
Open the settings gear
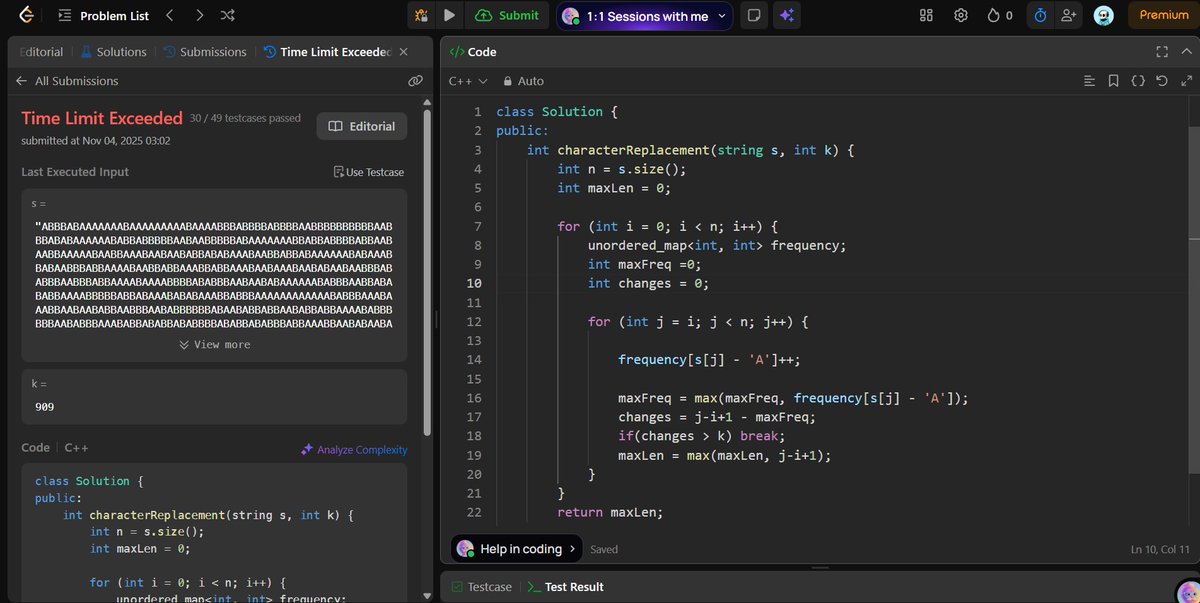coord(961,15)
